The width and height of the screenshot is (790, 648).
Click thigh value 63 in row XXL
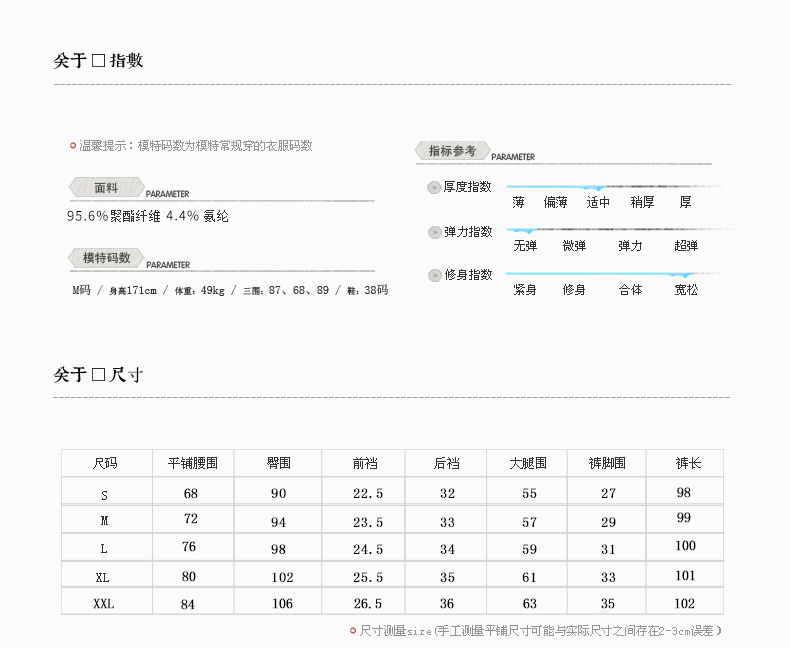click(x=530, y=604)
